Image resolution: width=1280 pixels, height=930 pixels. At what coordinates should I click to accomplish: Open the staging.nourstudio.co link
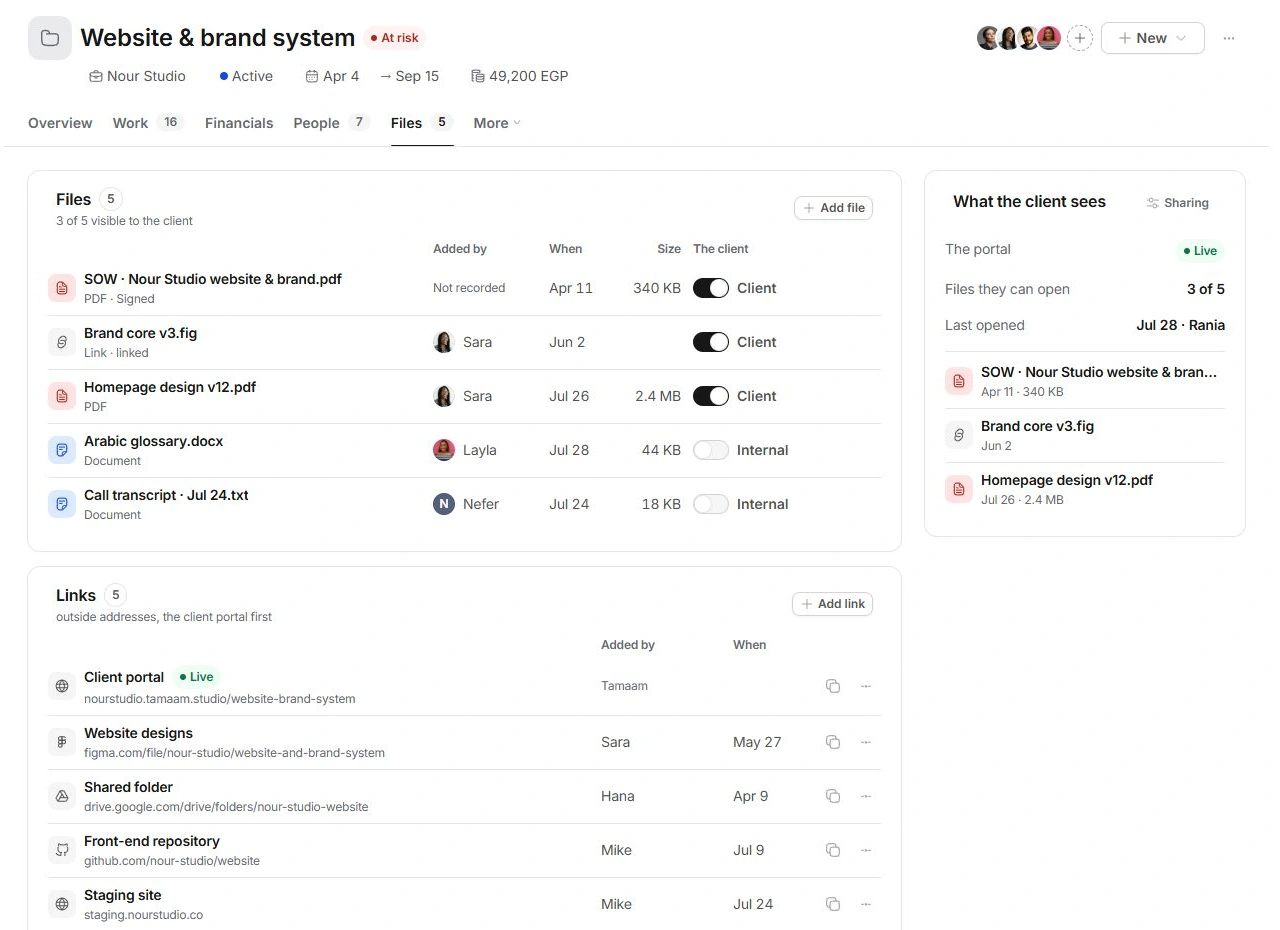143,915
